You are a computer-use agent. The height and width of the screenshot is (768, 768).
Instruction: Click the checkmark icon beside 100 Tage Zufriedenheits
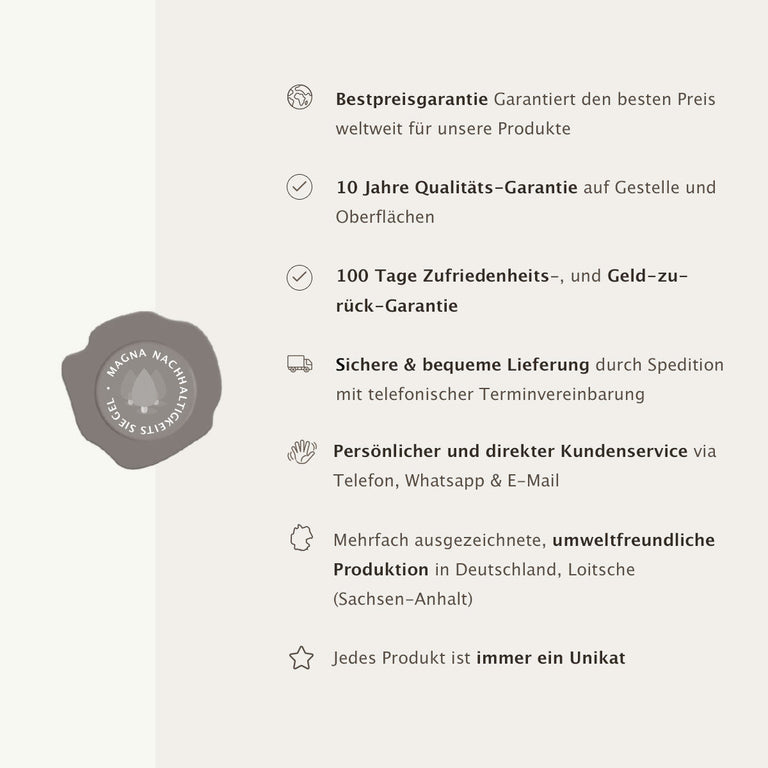click(x=300, y=277)
